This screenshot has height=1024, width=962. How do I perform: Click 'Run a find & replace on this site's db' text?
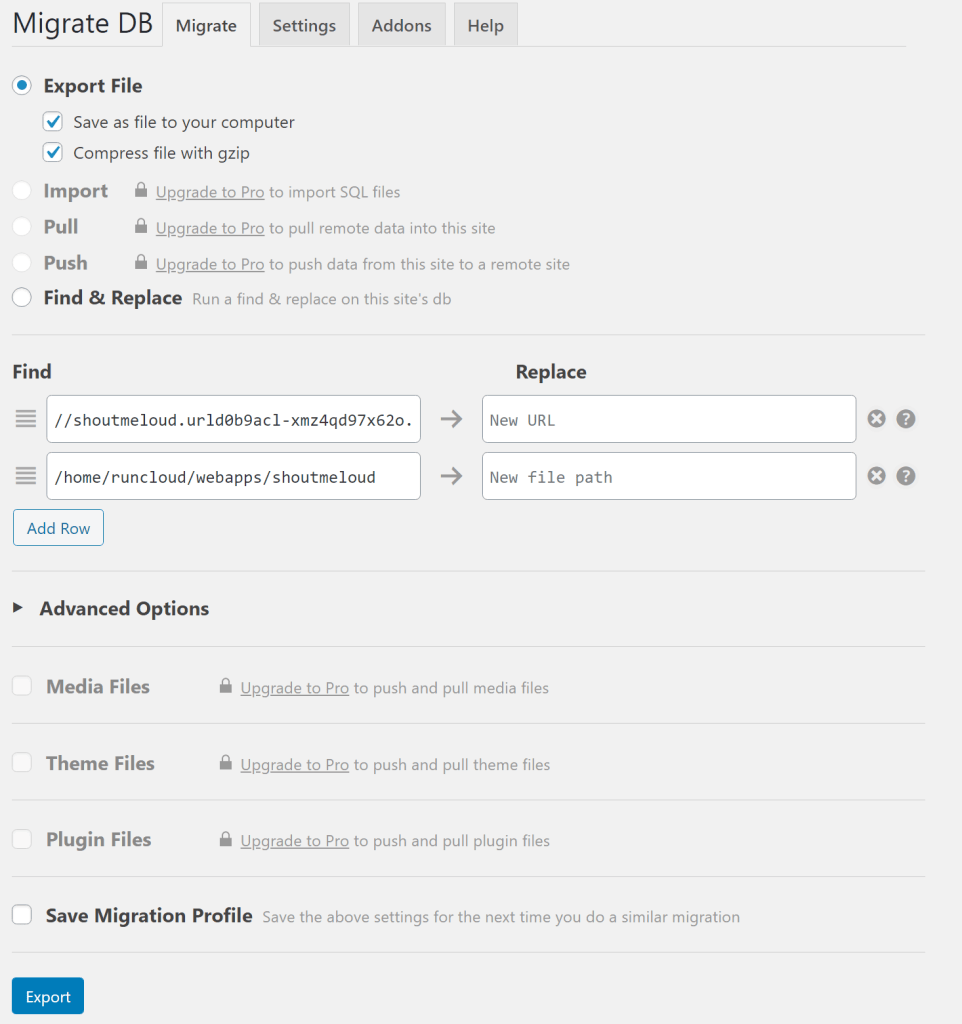pos(321,299)
